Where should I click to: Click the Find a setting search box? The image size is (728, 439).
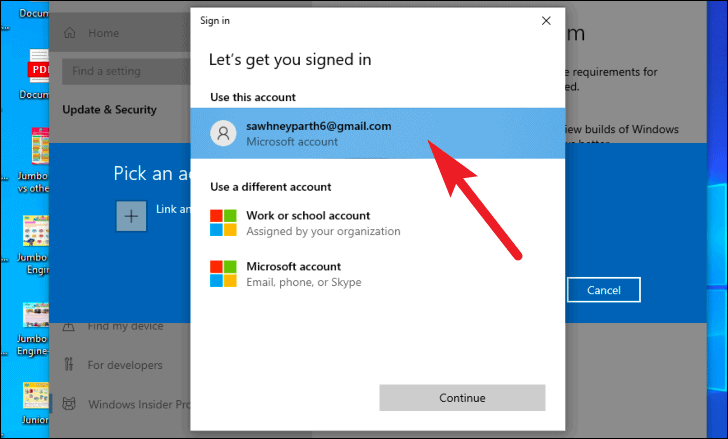[126, 71]
